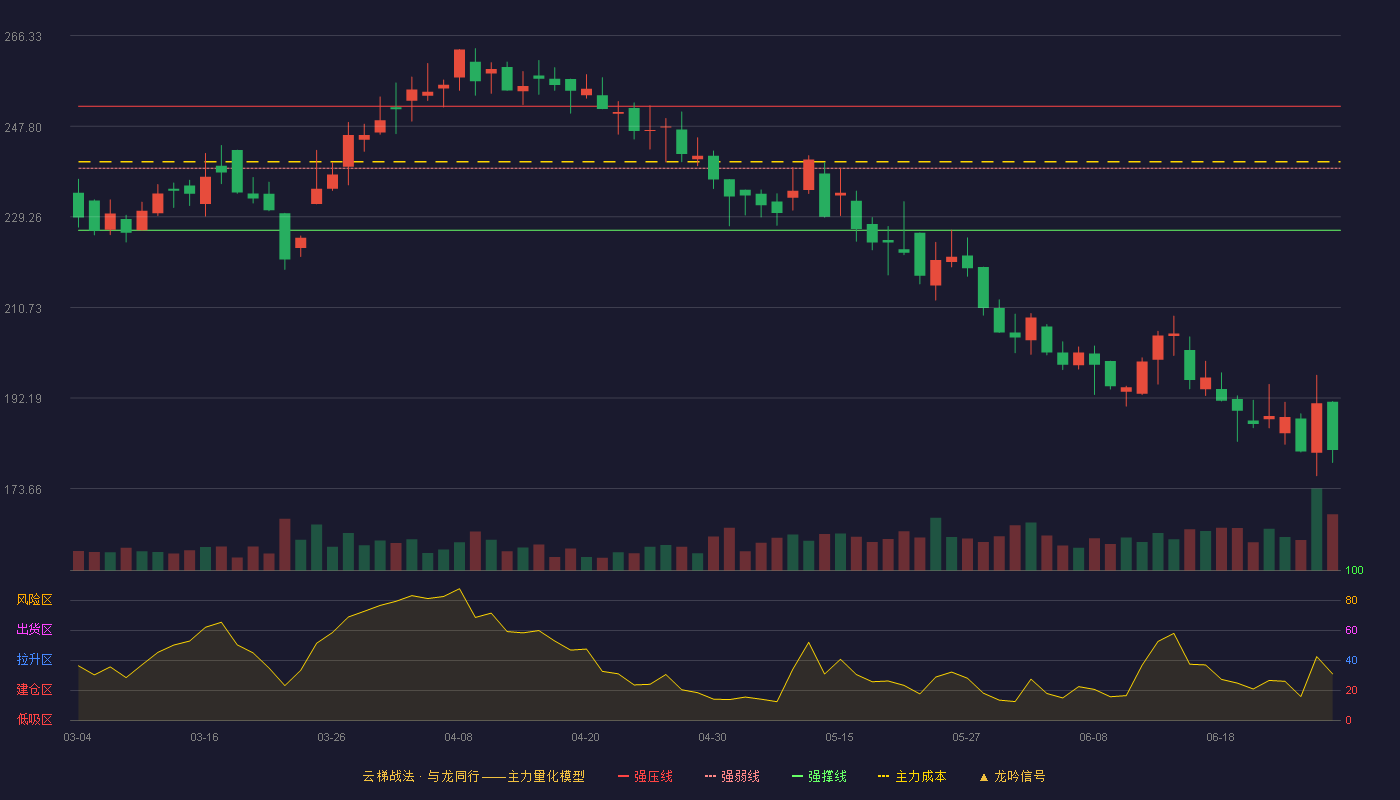Click the 266.33 price axis label
The width and height of the screenshot is (1400, 800).
pos(23,37)
